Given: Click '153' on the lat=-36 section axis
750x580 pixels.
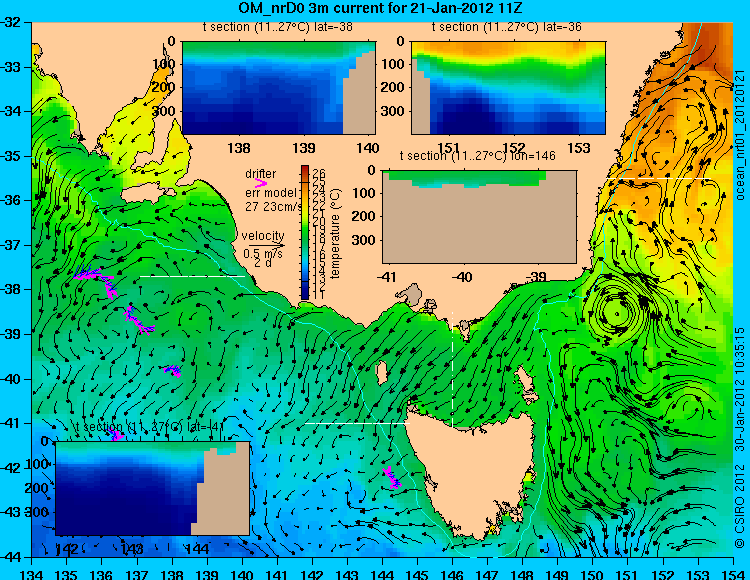Looking at the screenshot, I should 579,148.
